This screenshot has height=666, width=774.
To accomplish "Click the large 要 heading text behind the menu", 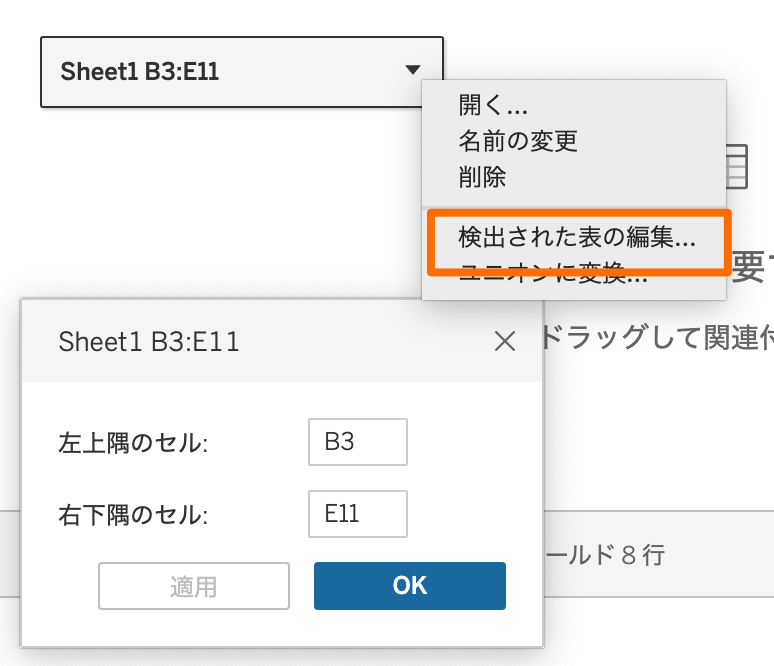I will [x=752, y=266].
